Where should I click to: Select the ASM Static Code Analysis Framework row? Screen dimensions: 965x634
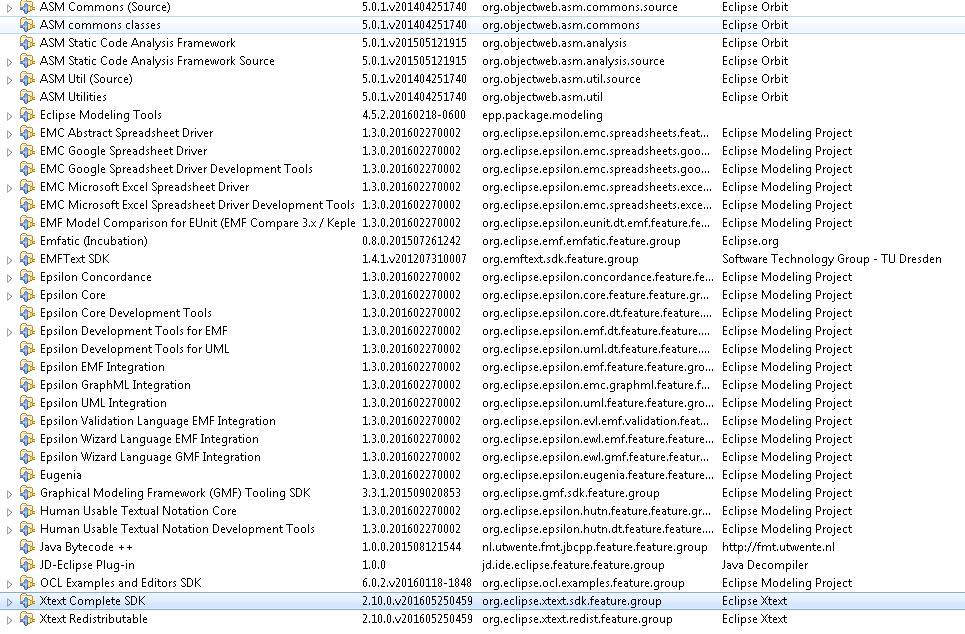[x=482, y=43]
